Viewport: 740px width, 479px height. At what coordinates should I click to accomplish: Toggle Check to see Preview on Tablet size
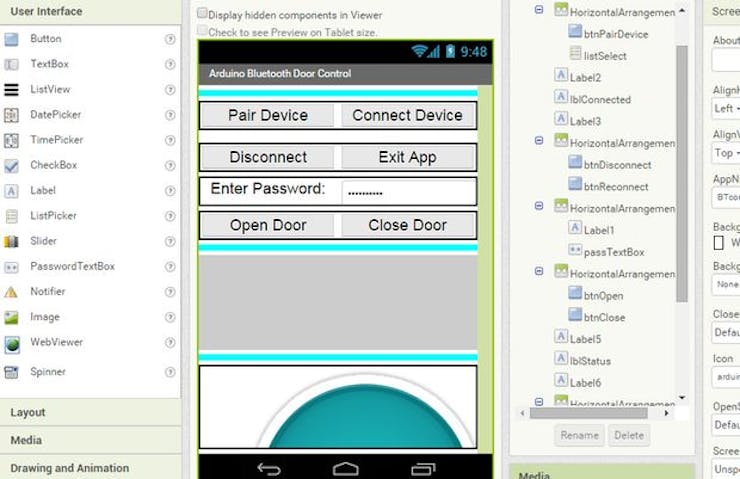coord(202,31)
